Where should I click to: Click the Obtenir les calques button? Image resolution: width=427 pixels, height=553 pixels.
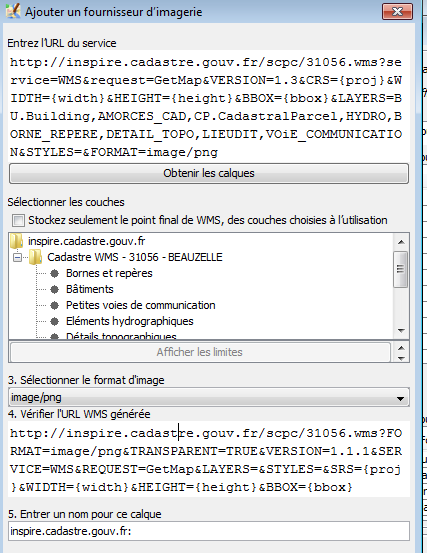click(x=209, y=173)
